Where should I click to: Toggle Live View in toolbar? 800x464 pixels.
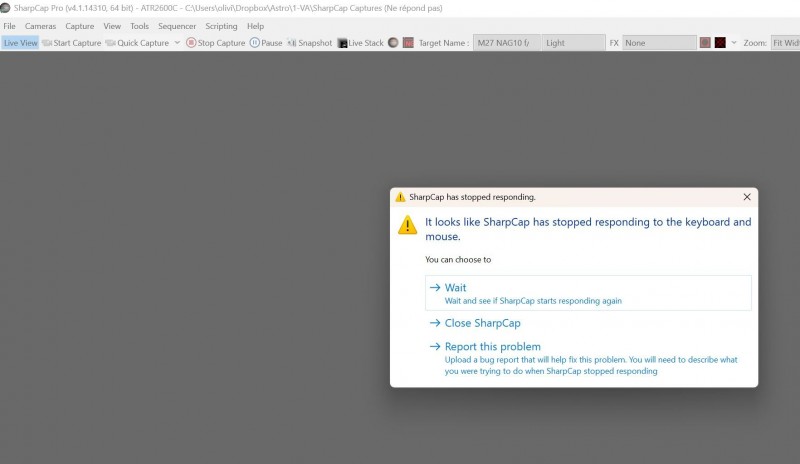pyautogui.click(x=20, y=43)
